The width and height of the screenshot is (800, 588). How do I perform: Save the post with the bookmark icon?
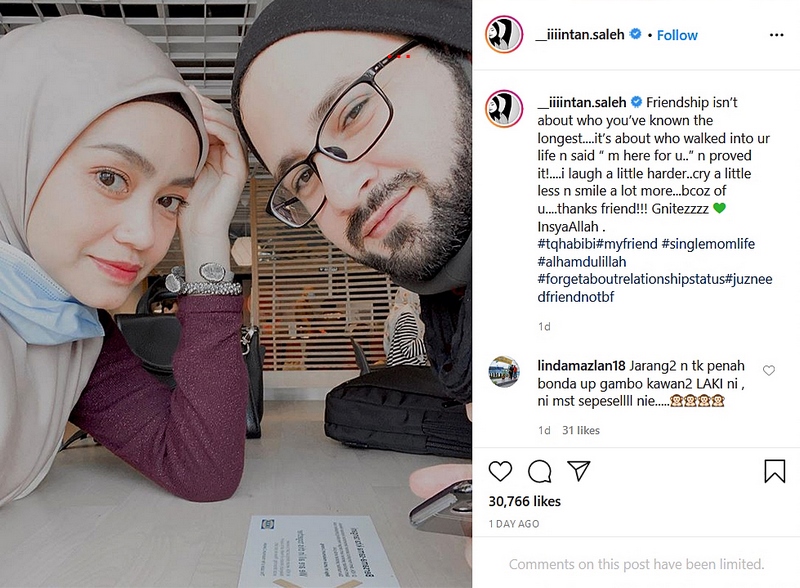[x=774, y=471]
